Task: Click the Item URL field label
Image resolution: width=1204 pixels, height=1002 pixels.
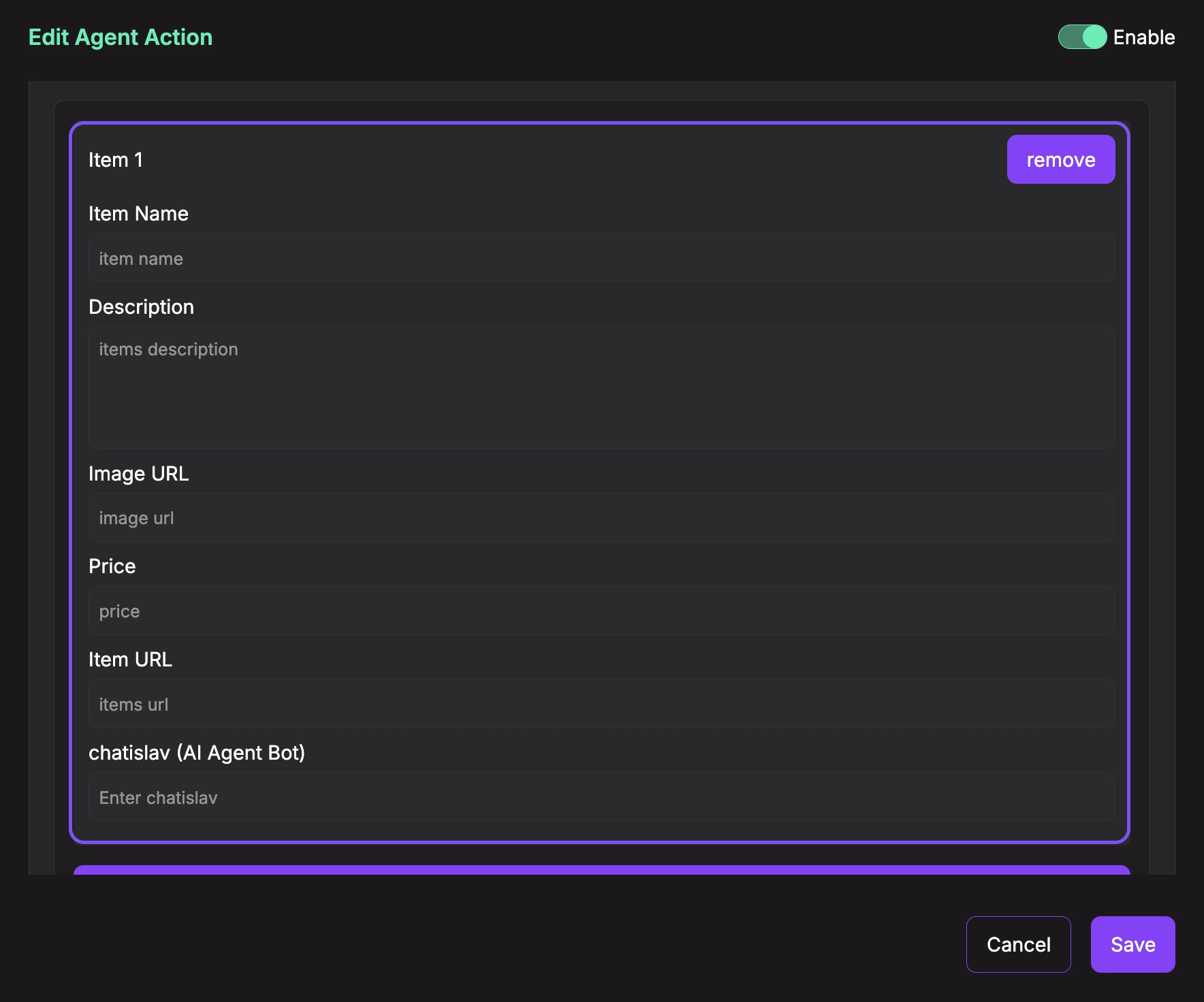Action: coord(130,660)
